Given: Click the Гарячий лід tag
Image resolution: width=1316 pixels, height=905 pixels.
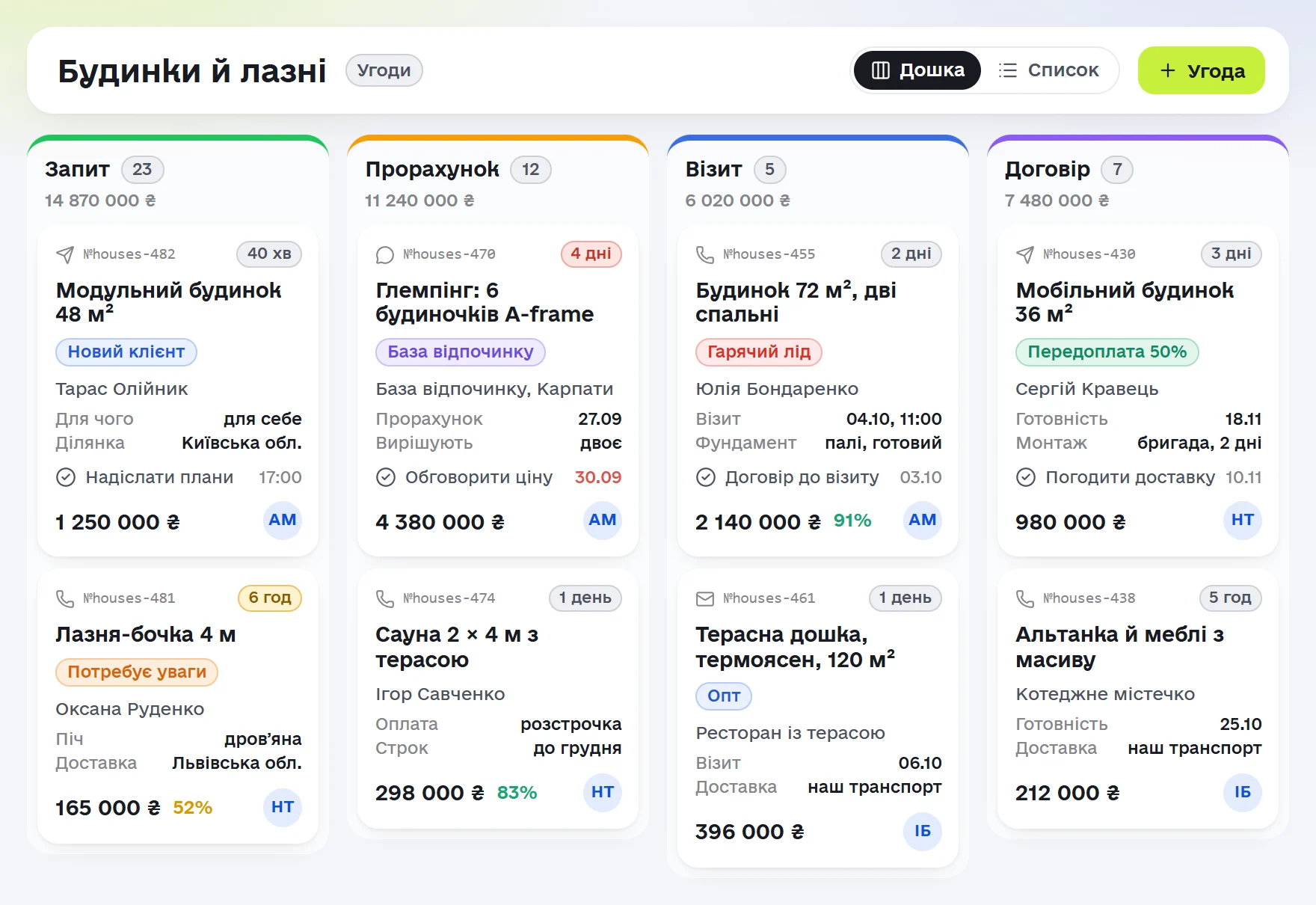Looking at the screenshot, I should point(759,352).
